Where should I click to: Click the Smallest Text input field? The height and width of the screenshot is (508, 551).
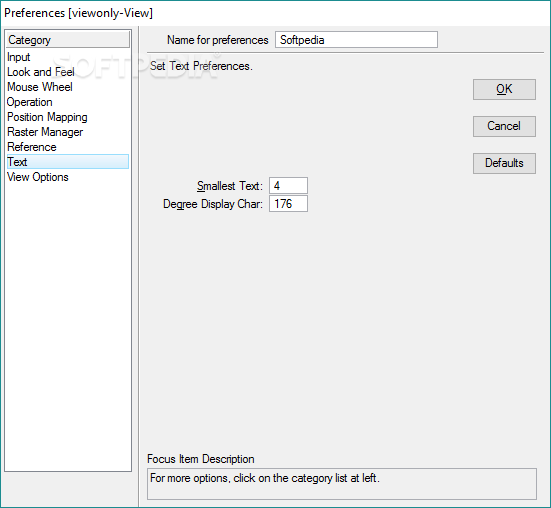click(289, 185)
